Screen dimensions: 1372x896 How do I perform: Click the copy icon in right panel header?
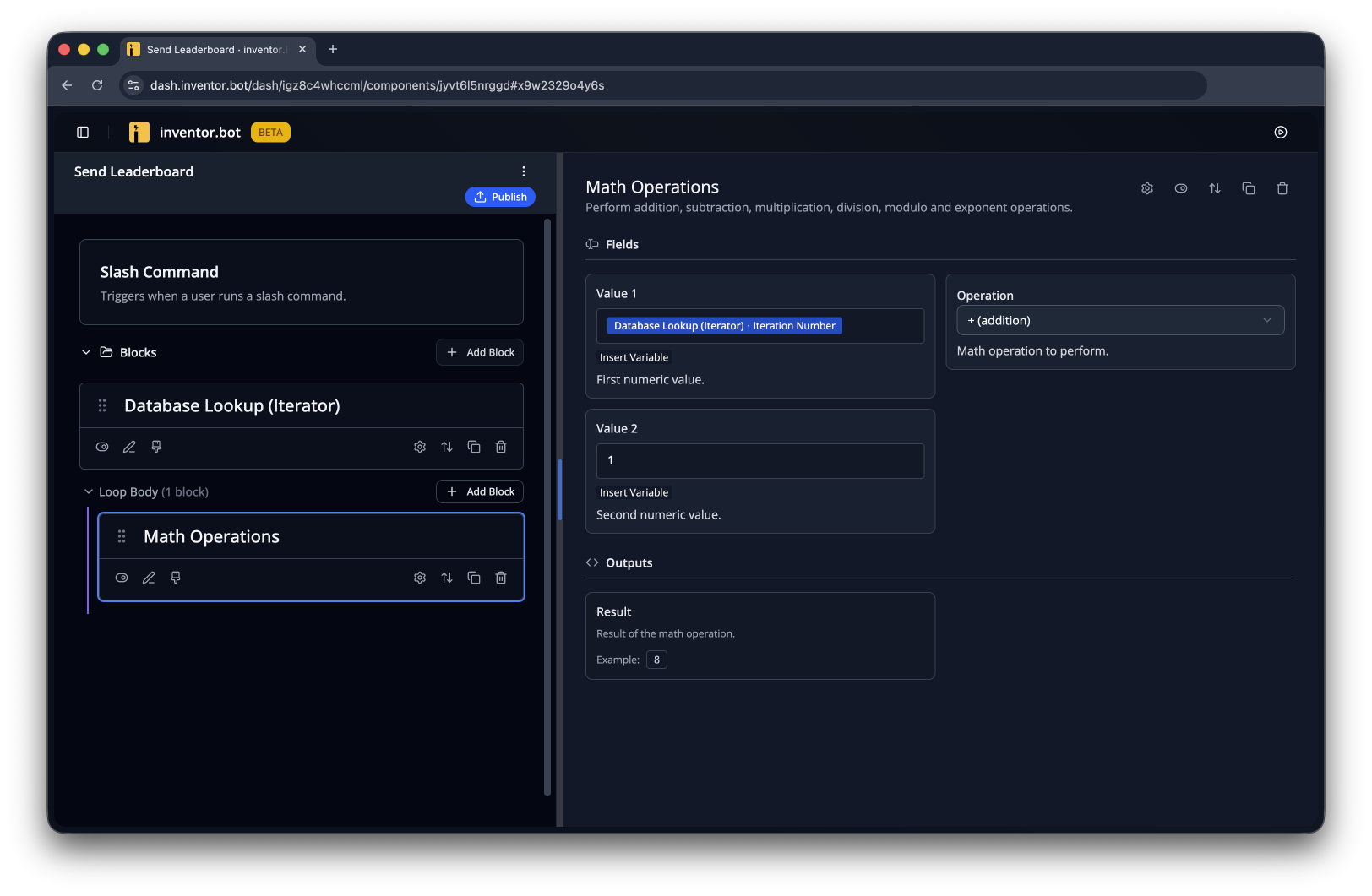[x=1249, y=188]
